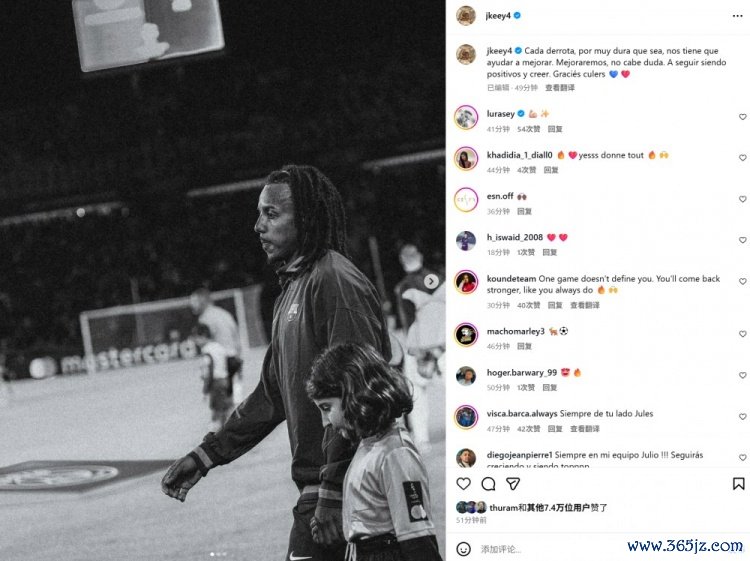The height and width of the screenshot is (561, 750).
Task: Like the post with the heart icon
Action: (x=463, y=484)
